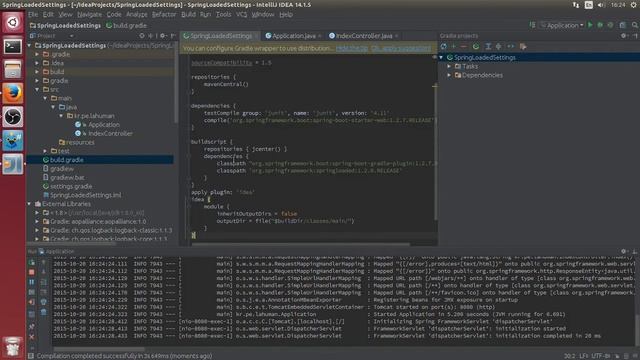Open the Build menu
The image size is (640, 360).
click(188, 15)
